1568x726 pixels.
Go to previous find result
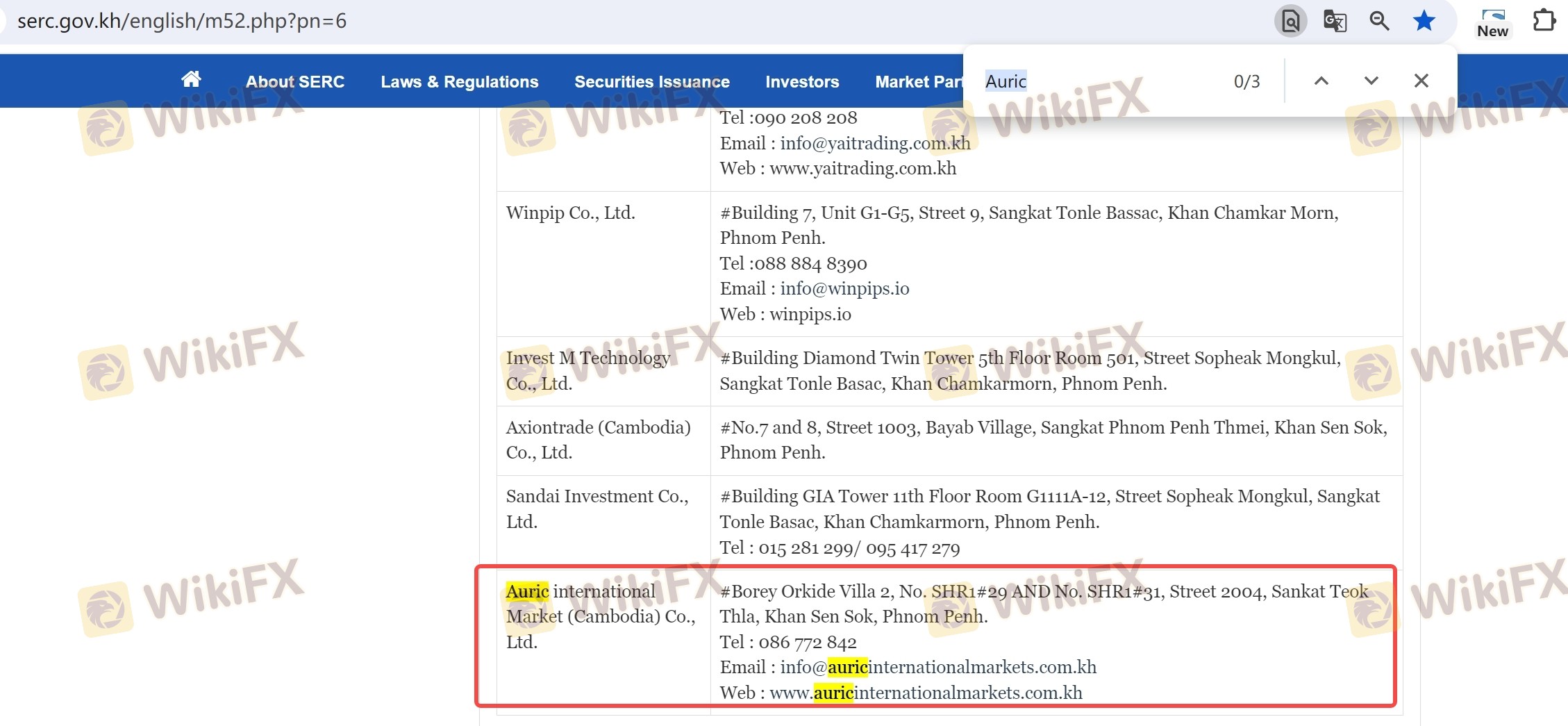tap(1321, 81)
